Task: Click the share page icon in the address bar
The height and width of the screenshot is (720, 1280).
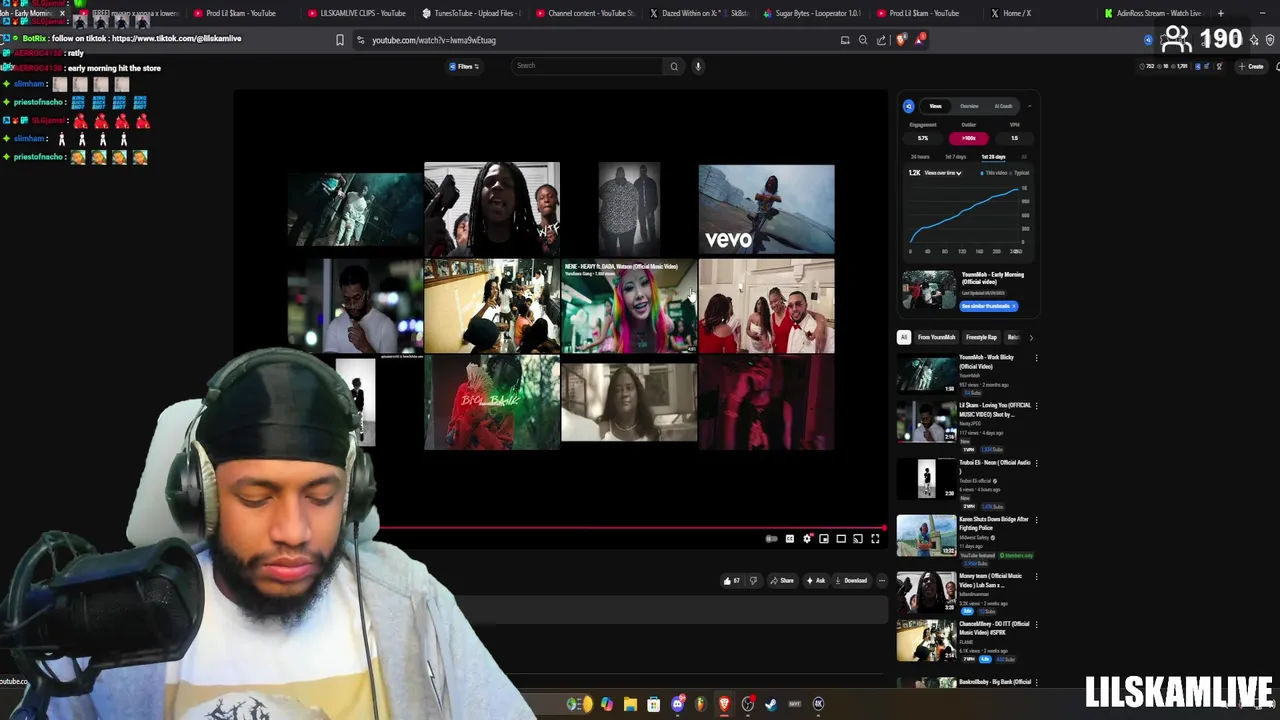Action: [881, 40]
